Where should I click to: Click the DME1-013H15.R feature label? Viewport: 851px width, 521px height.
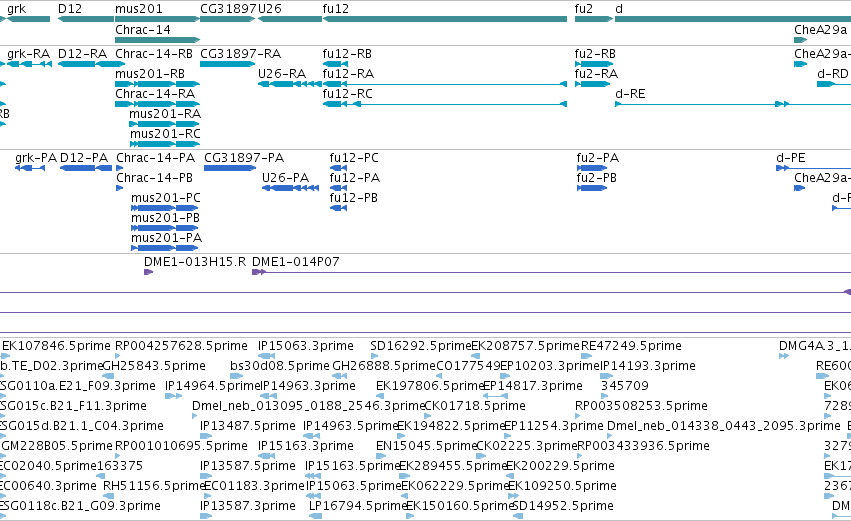[195, 262]
